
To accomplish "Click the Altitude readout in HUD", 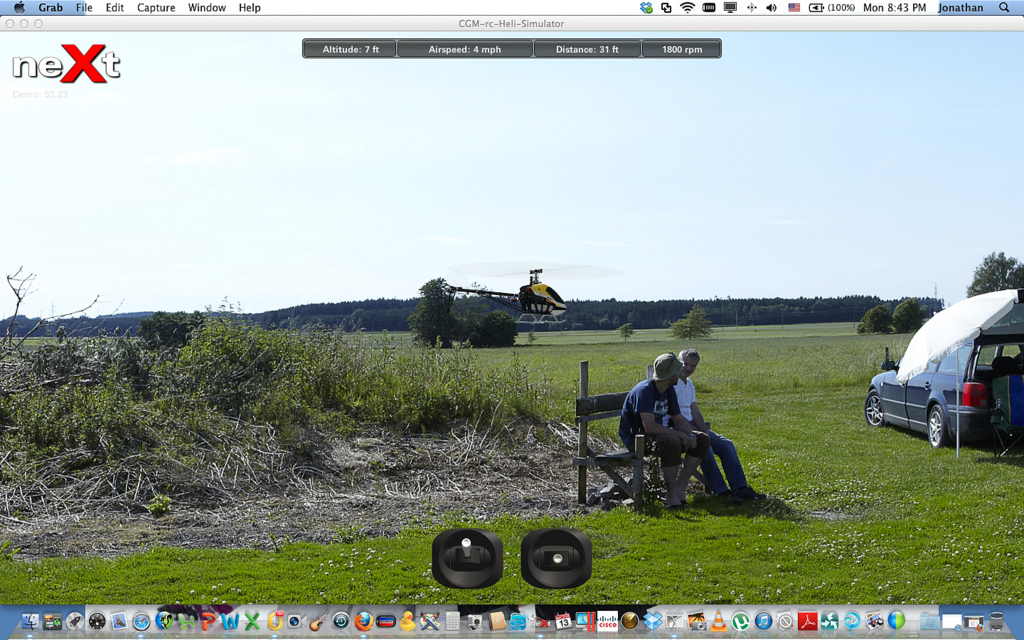I will click(350, 49).
